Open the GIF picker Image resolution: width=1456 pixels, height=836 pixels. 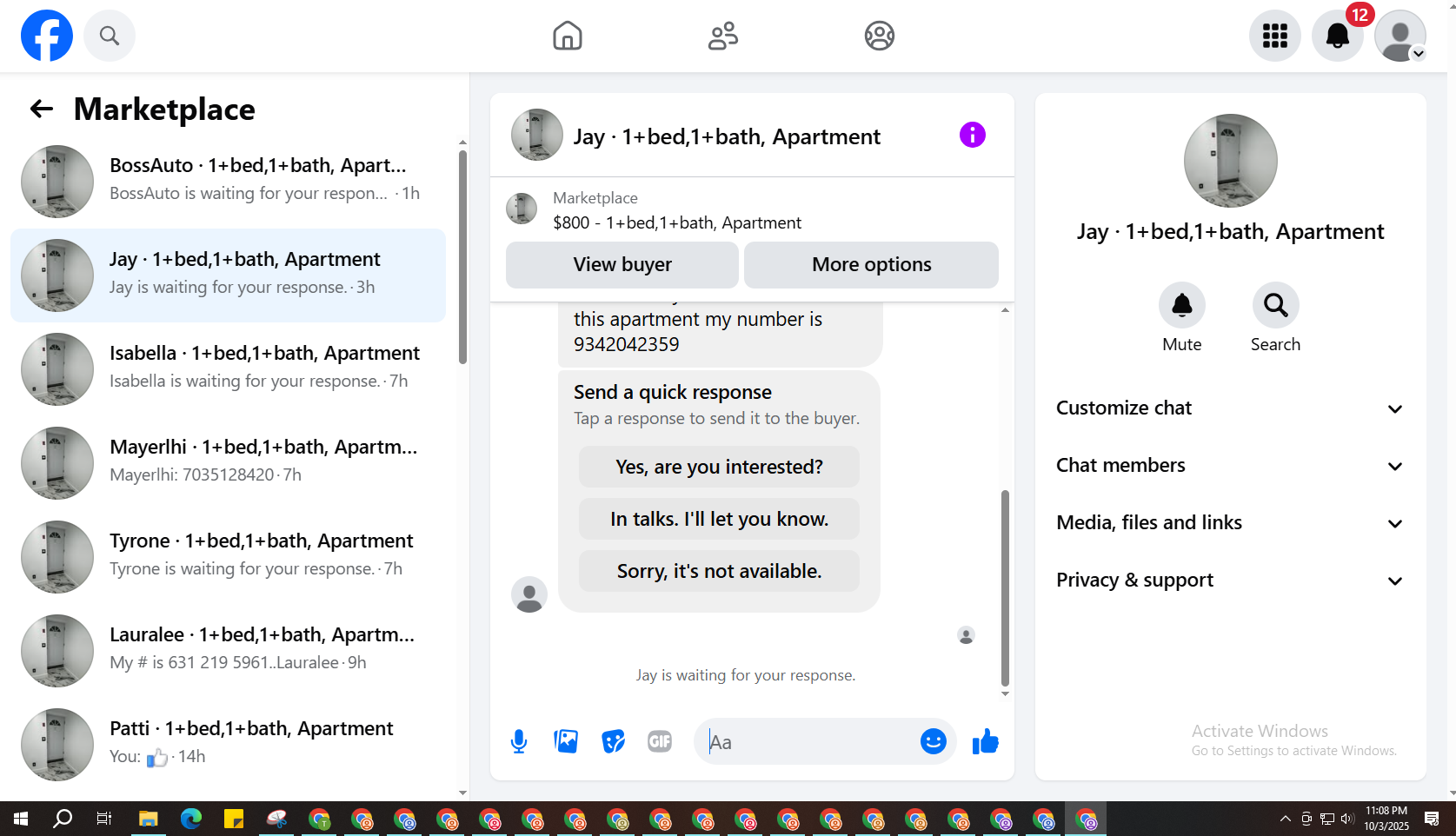coord(660,741)
